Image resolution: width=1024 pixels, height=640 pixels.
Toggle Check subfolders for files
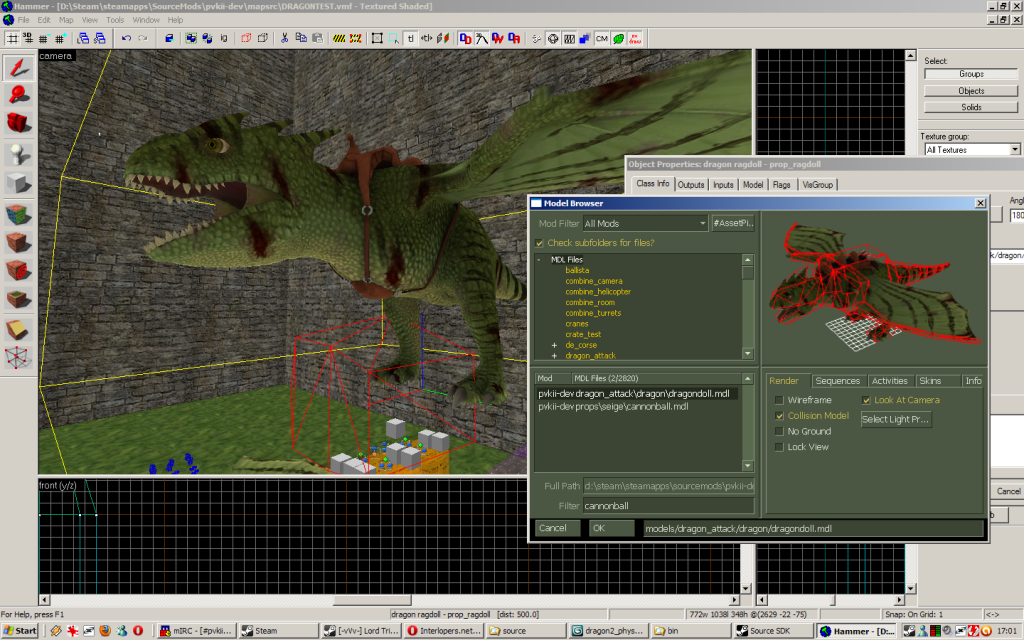pyautogui.click(x=540, y=242)
